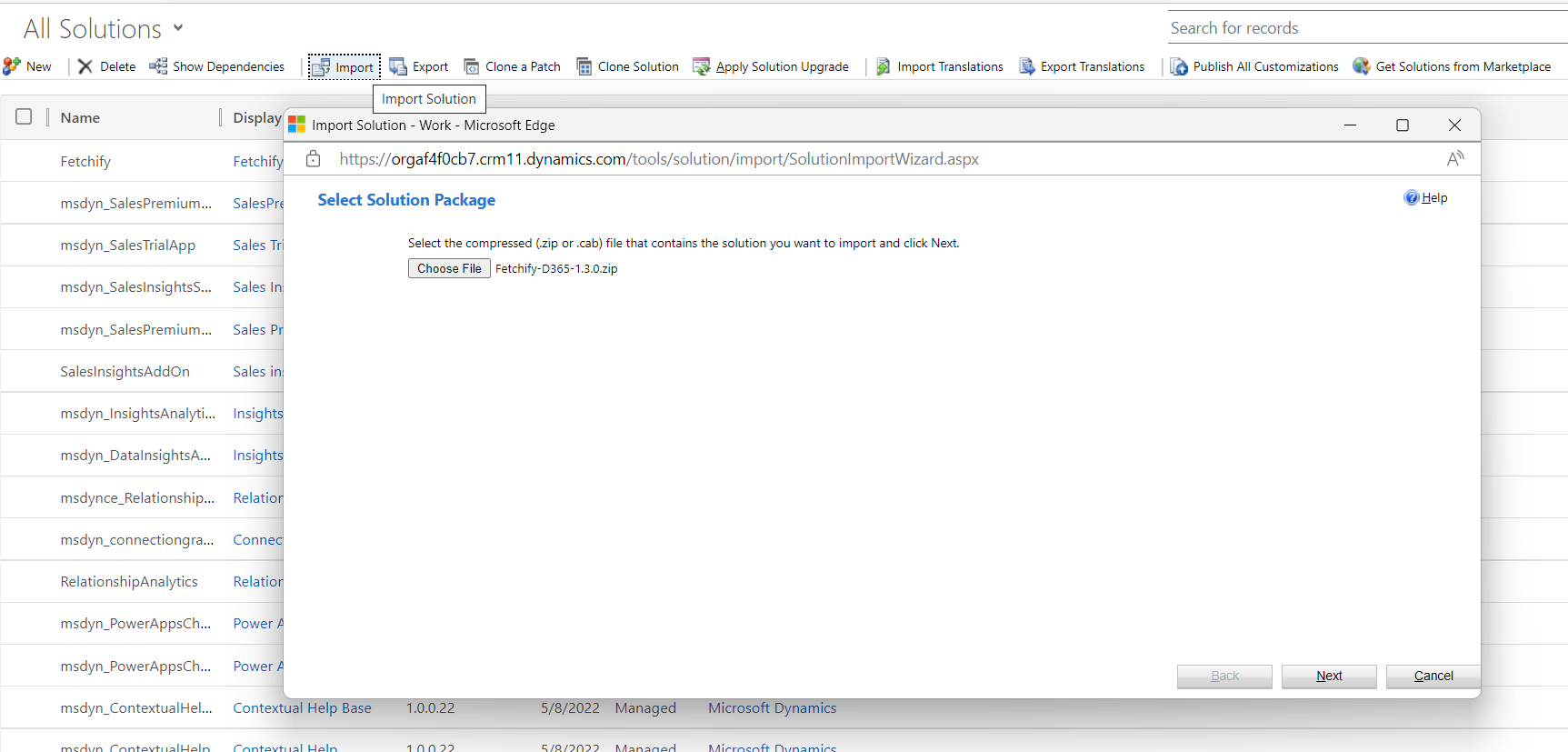Click the lock icon in address bar
The height and width of the screenshot is (752, 1568).
click(x=314, y=159)
